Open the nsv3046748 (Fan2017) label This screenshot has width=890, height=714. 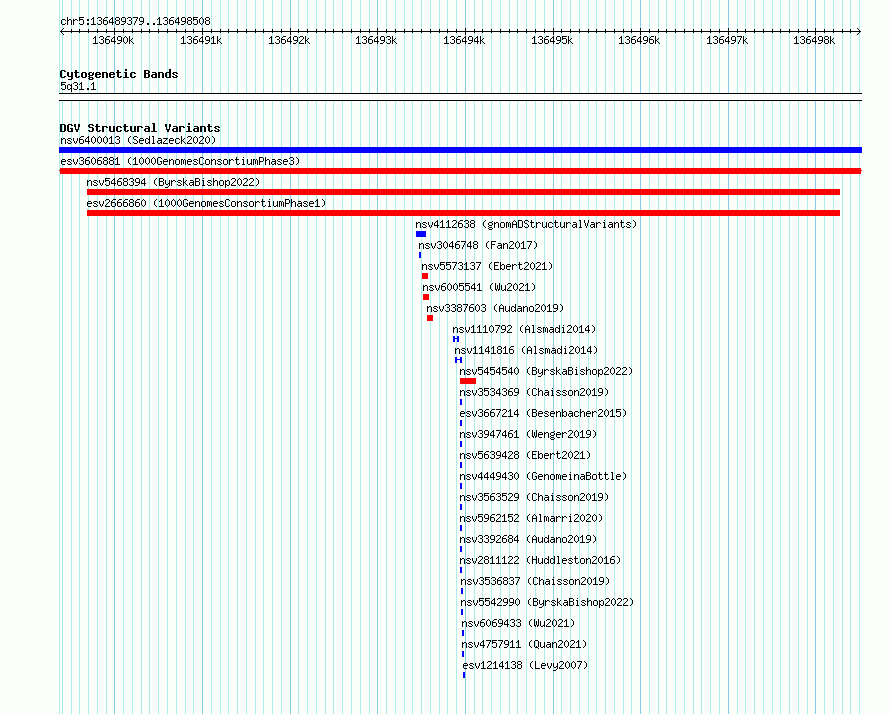pyautogui.click(x=478, y=245)
